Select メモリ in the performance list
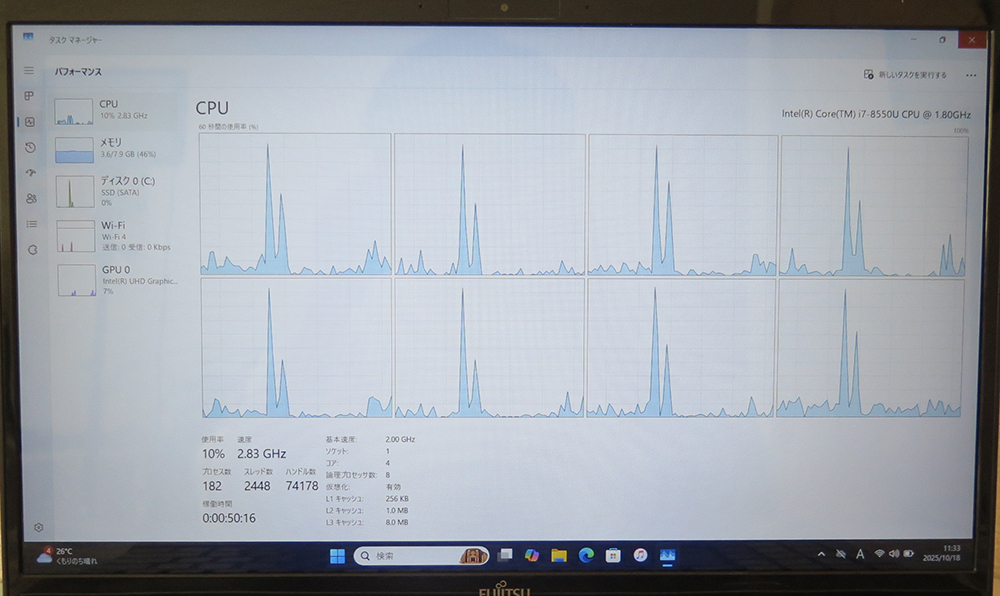 (x=118, y=149)
